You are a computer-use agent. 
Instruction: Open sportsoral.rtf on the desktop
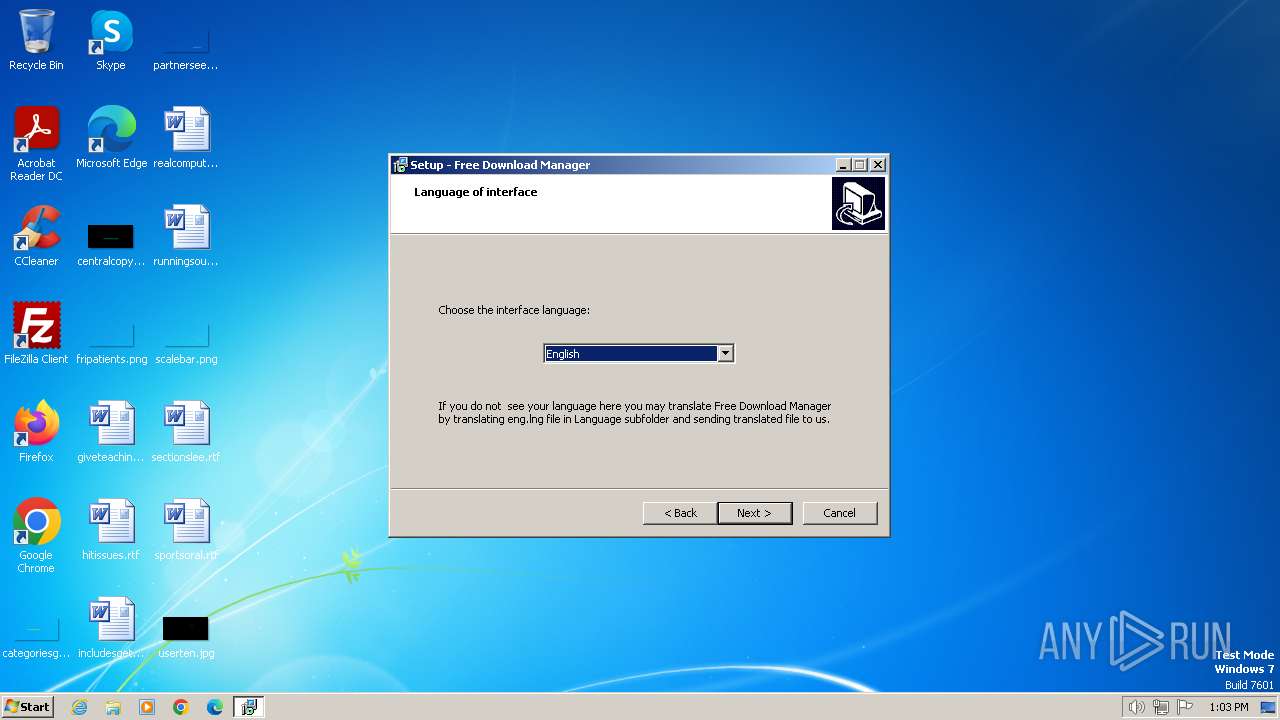click(x=186, y=530)
